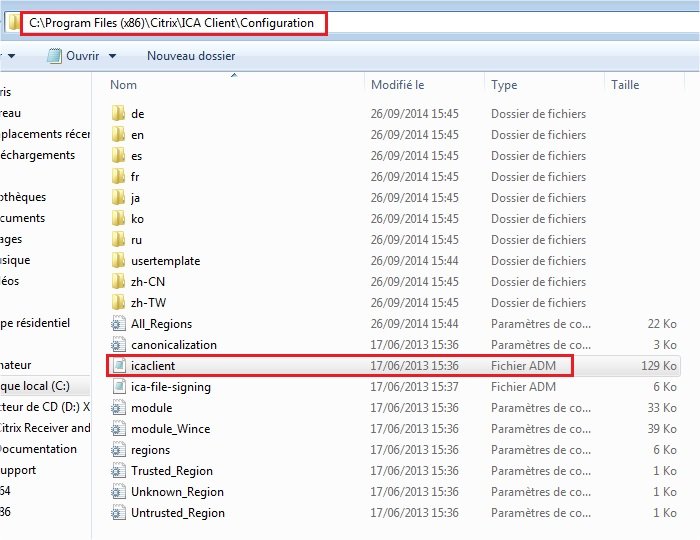The width and height of the screenshot is (700, 540).
Task: Click the file name 'module_Wince'
Action: [x=171, y=428]
